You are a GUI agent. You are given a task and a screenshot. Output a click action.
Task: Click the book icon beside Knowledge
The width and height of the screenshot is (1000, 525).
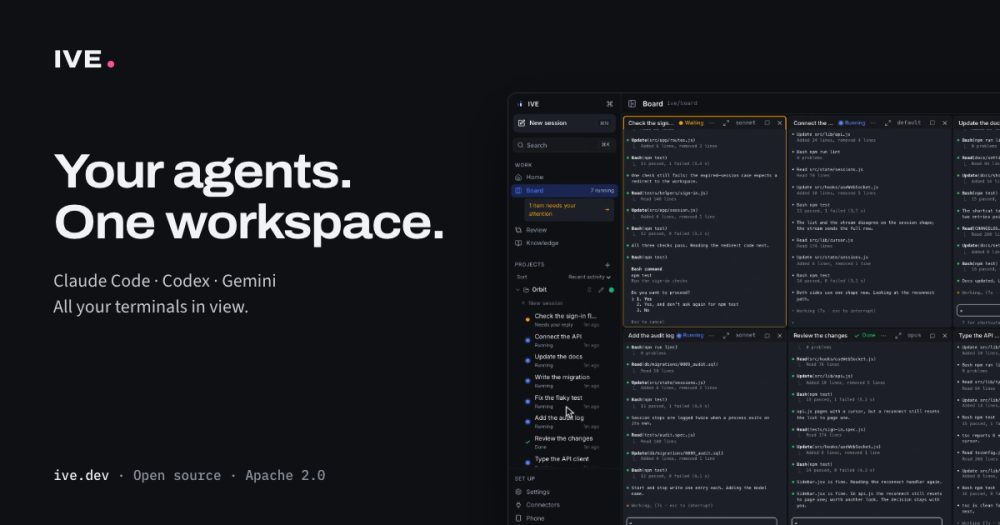[x=518, y=243]
